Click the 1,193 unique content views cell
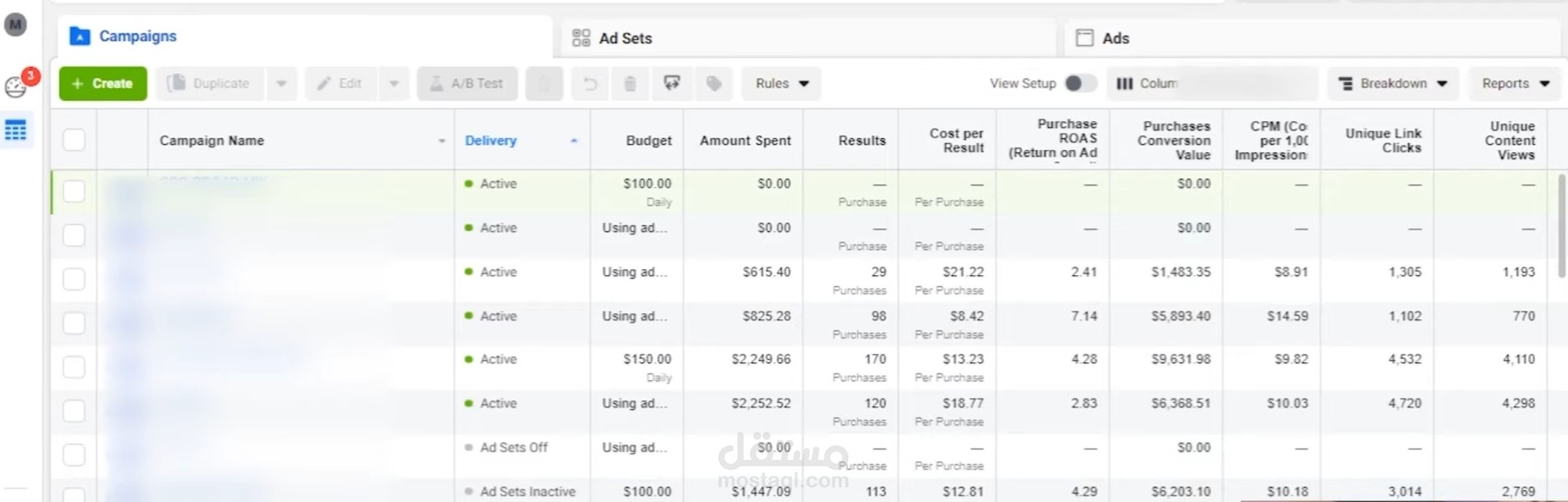Image resolution: width=1568 pixels, height=502 pixels. click(x=1519, y=272)
